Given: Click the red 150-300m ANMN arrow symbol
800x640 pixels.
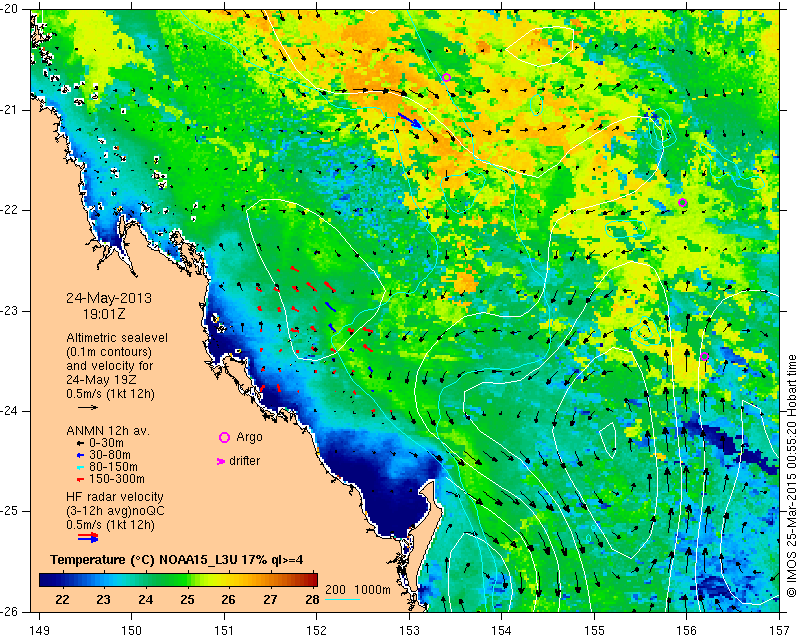Looking at the screenshot, I should (x=80, y=480).
